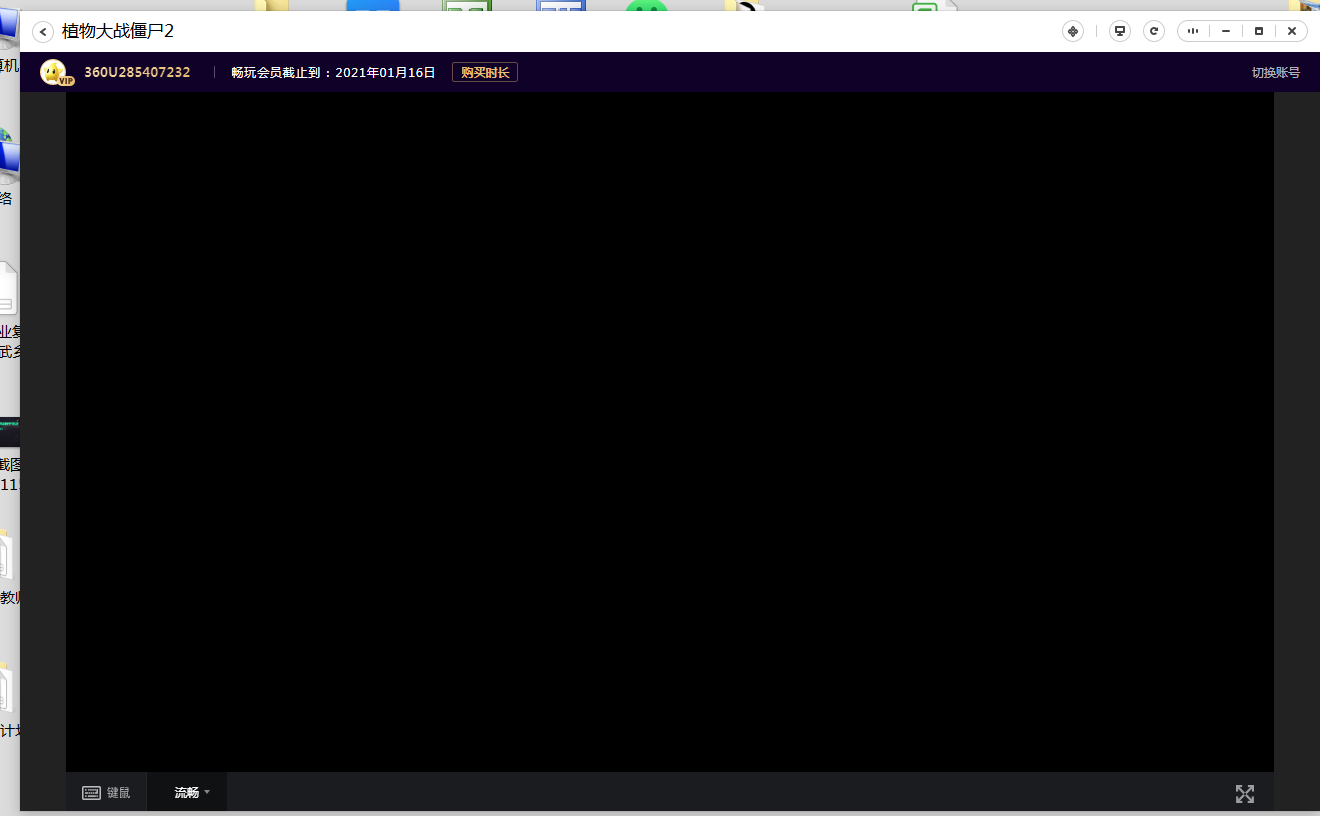Click the VIP avatar icon

tap(56, 72)
